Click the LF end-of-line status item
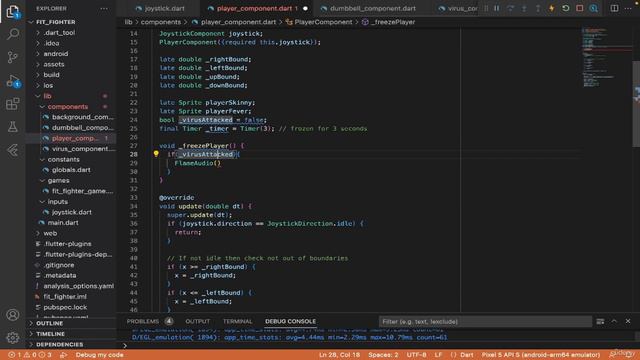Image resolution: width=640 pixels, height=360 pixels. click(x=438, y=355)
